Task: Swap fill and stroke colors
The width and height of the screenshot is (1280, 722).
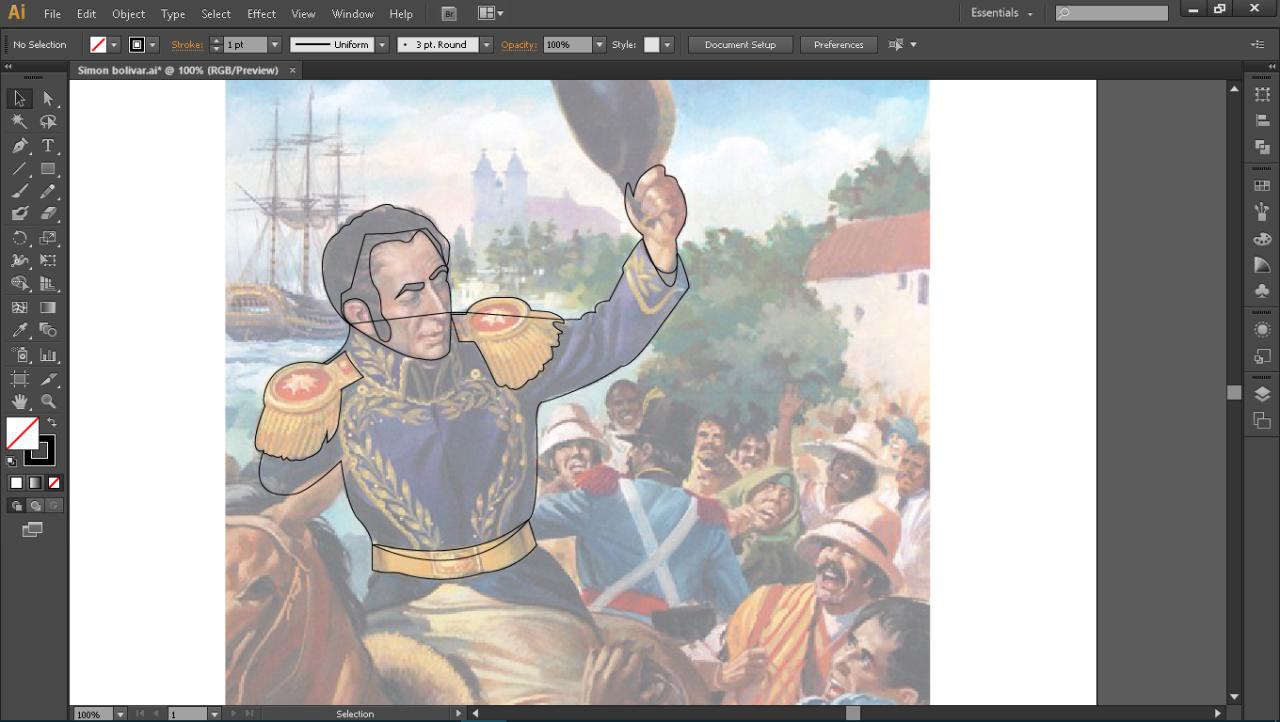Action: click(51, 423)
